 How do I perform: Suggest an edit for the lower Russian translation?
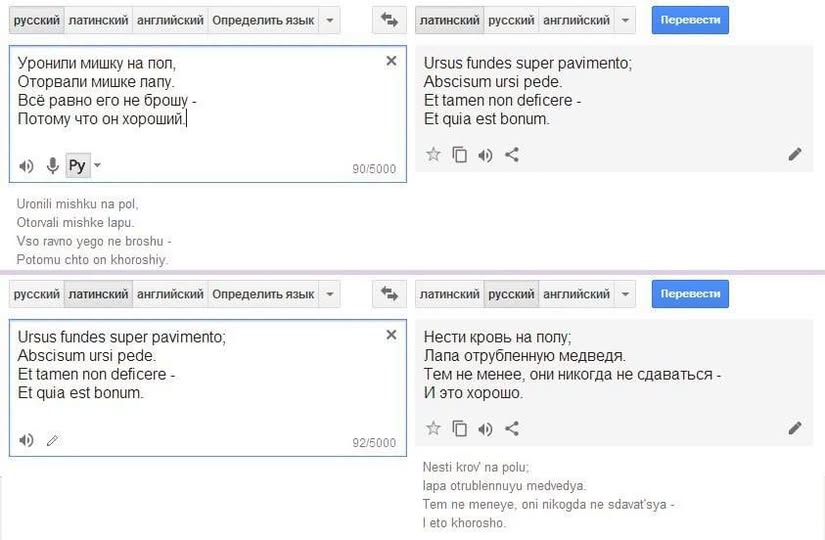click(x=795, y=428)
